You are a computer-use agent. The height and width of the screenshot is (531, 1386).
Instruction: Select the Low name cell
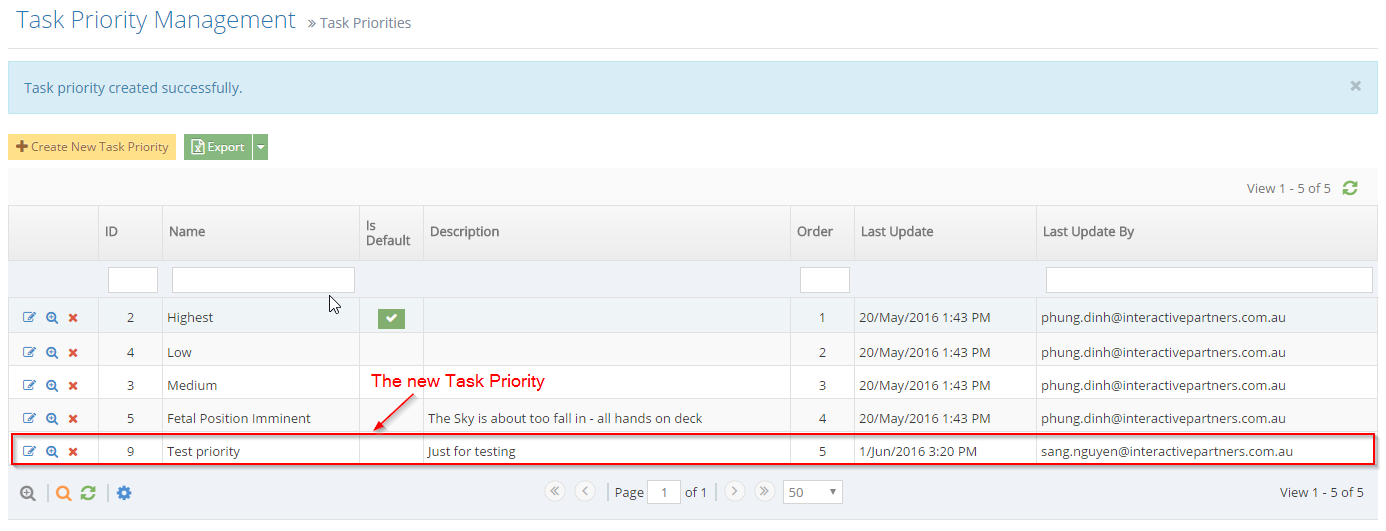261,352
